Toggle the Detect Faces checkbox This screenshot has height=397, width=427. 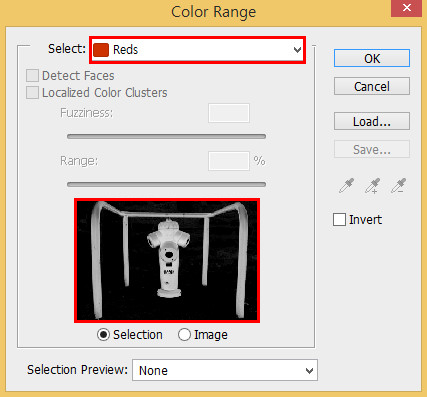click(32, 76)
